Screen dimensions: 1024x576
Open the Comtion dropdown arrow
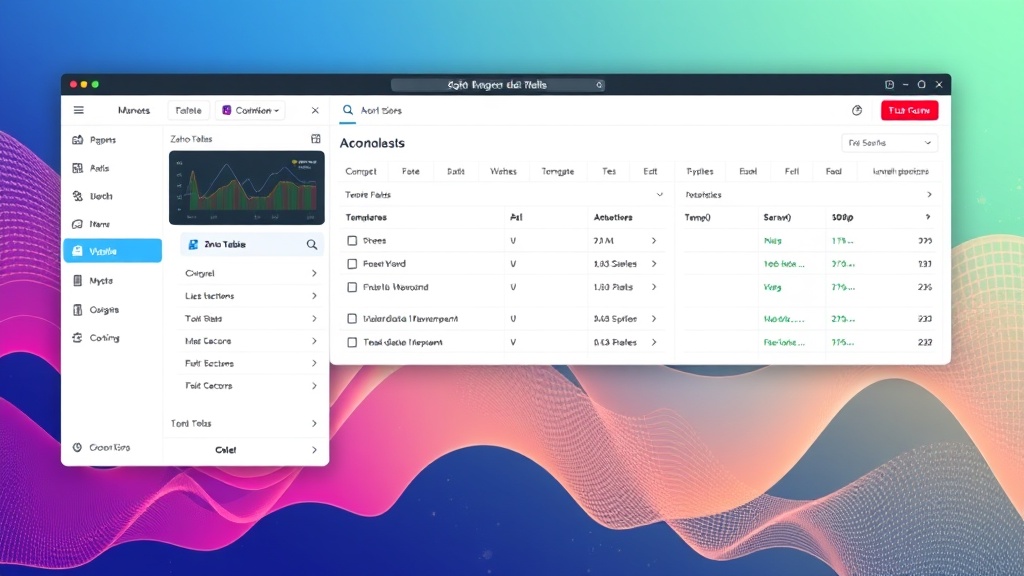277,111
